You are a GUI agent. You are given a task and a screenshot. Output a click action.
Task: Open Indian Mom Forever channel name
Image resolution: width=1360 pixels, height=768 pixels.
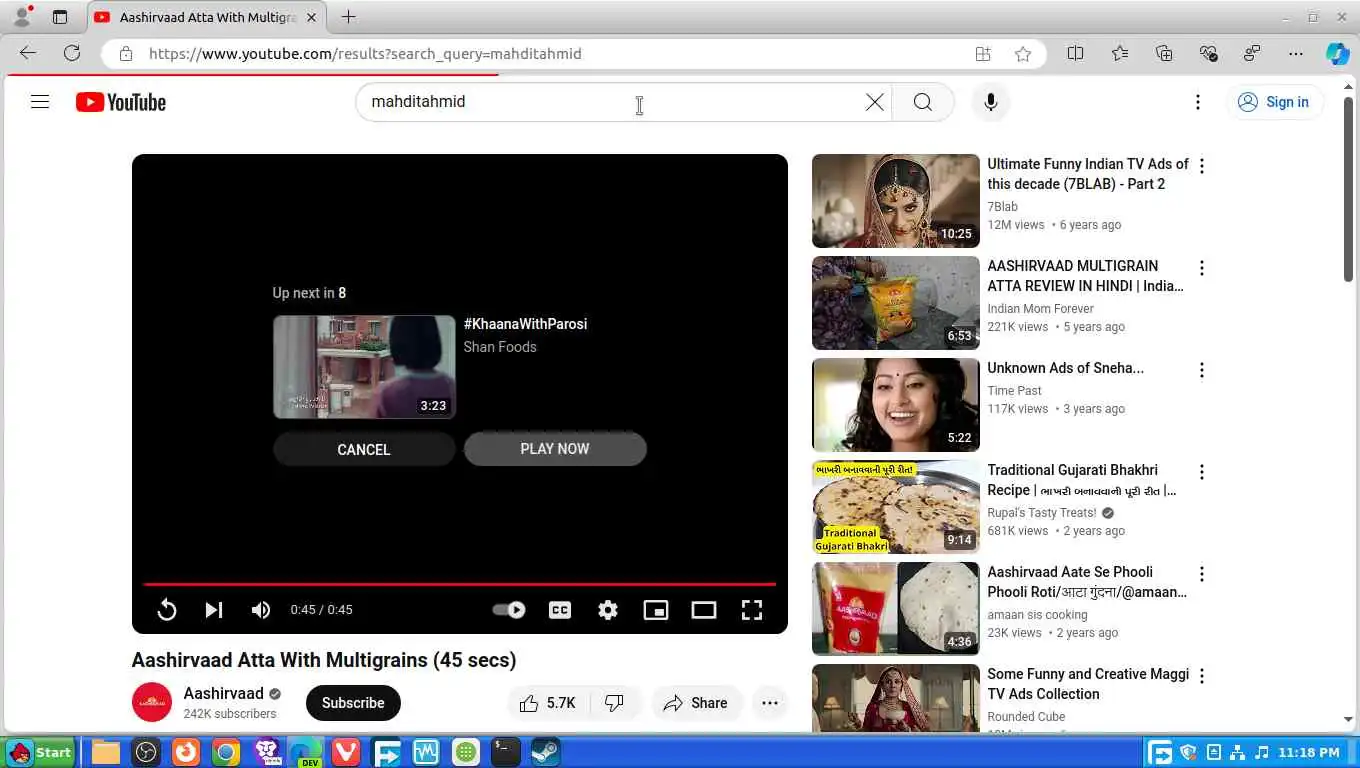1040,309
